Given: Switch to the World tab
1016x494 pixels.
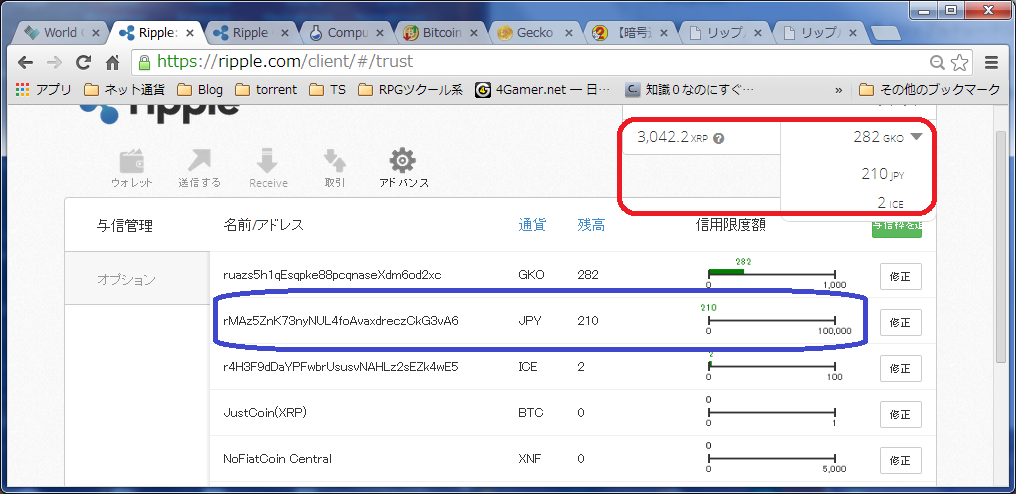Looking at the screenshot, I should 60,33.
